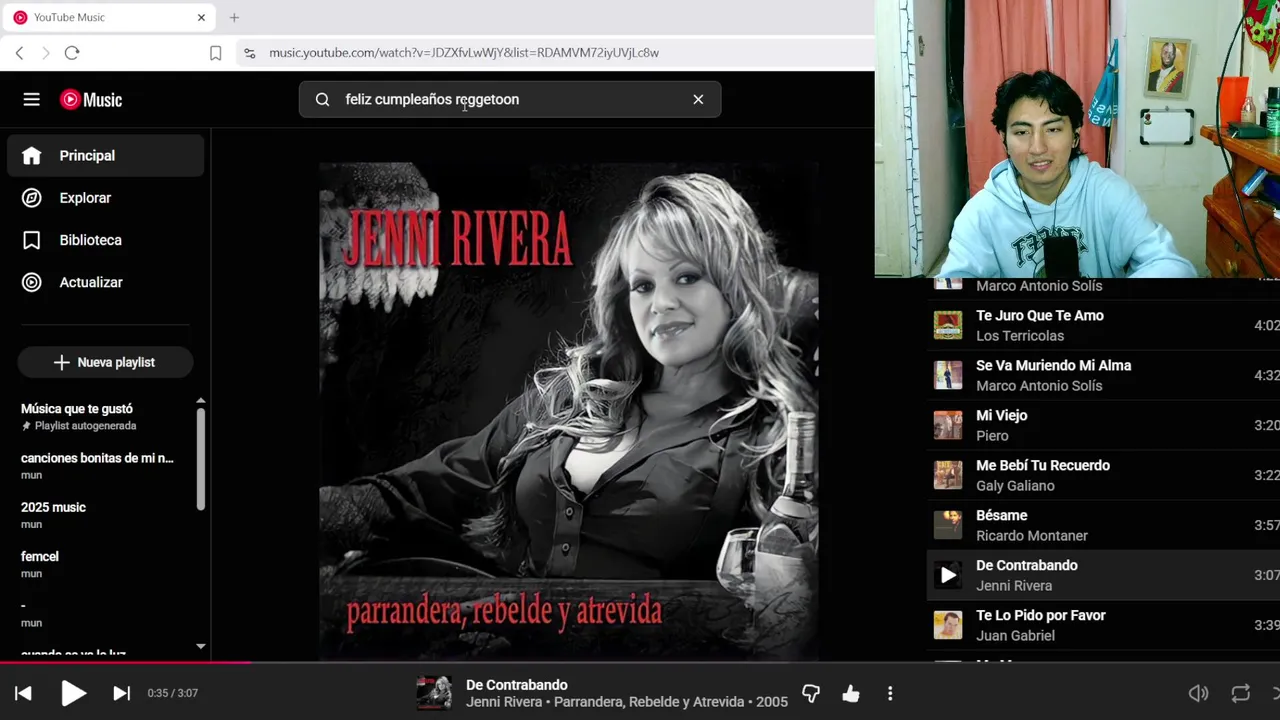Close the YouTube Music tab

(x=201, y=17)
